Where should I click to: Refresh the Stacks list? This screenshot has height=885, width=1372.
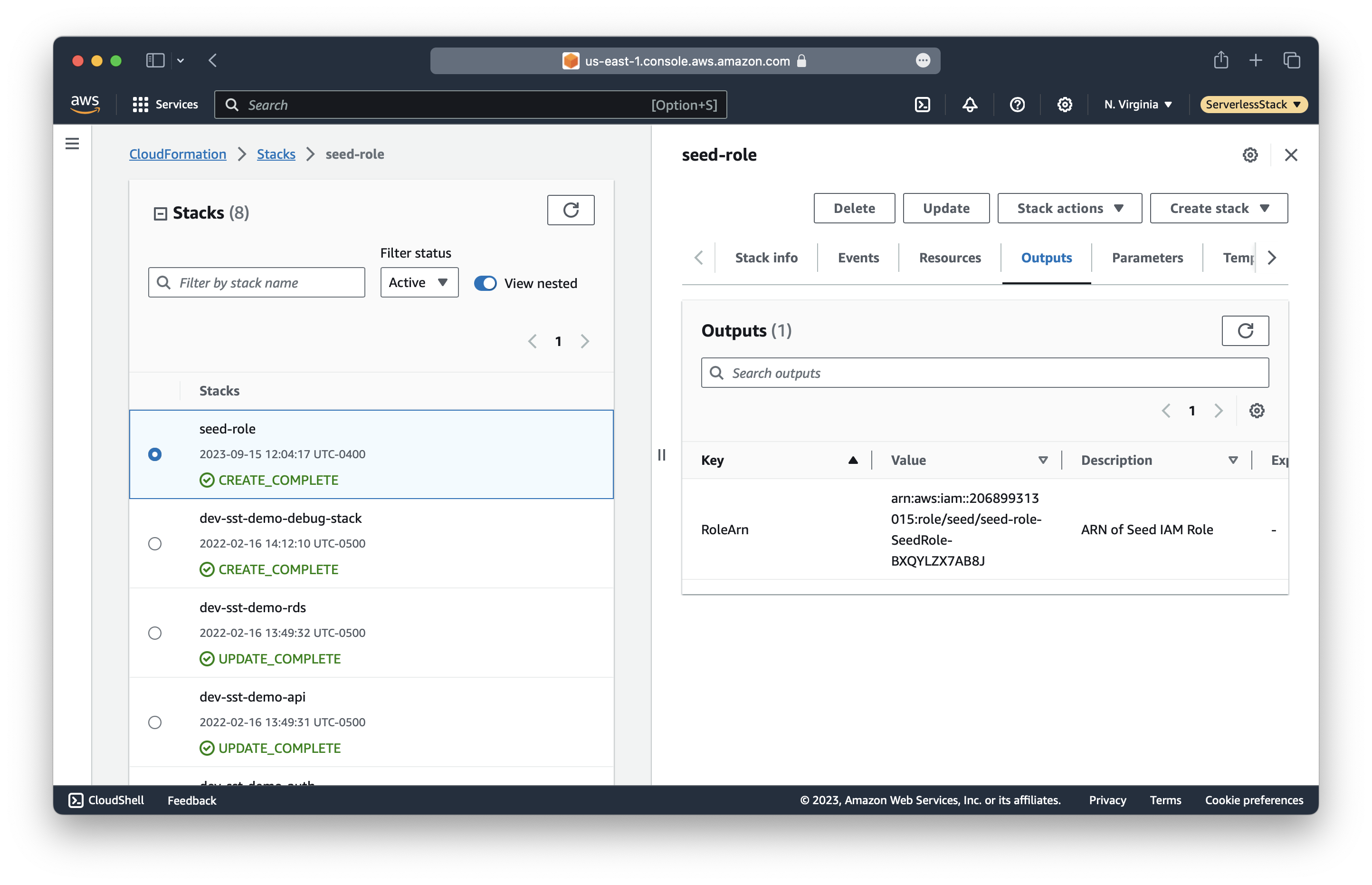pos(570,211)
